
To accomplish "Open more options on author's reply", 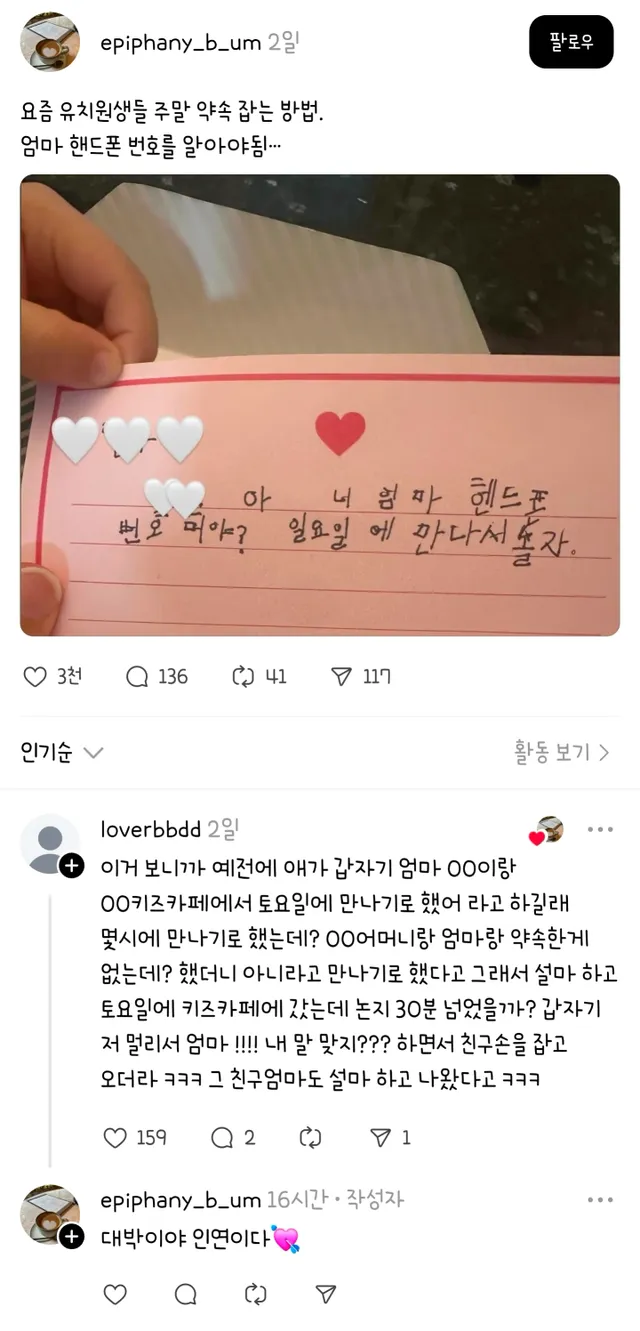I will pyautogui.click(x=600, y=1199).
